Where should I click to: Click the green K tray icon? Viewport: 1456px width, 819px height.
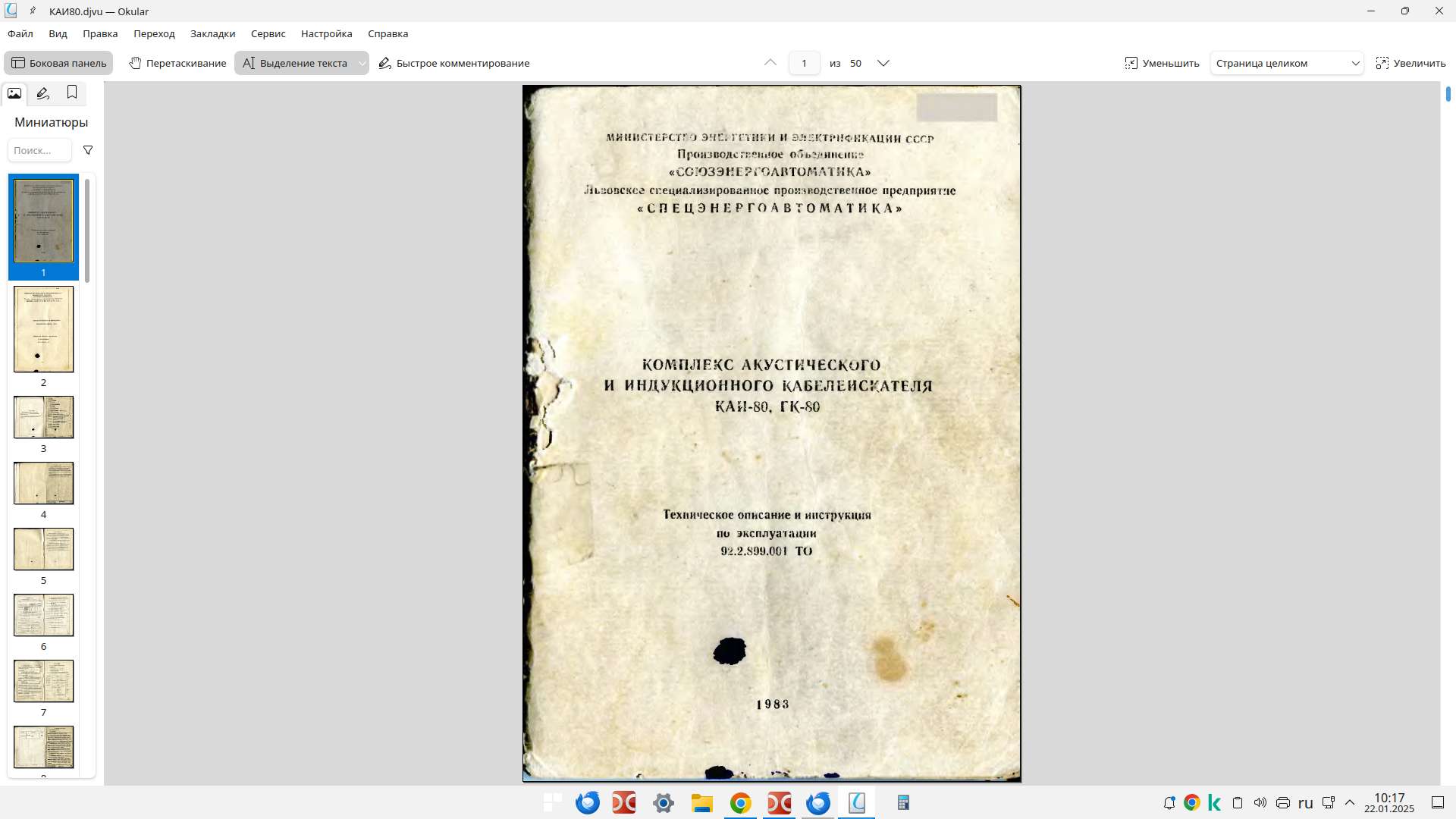tap(1215, 802)
